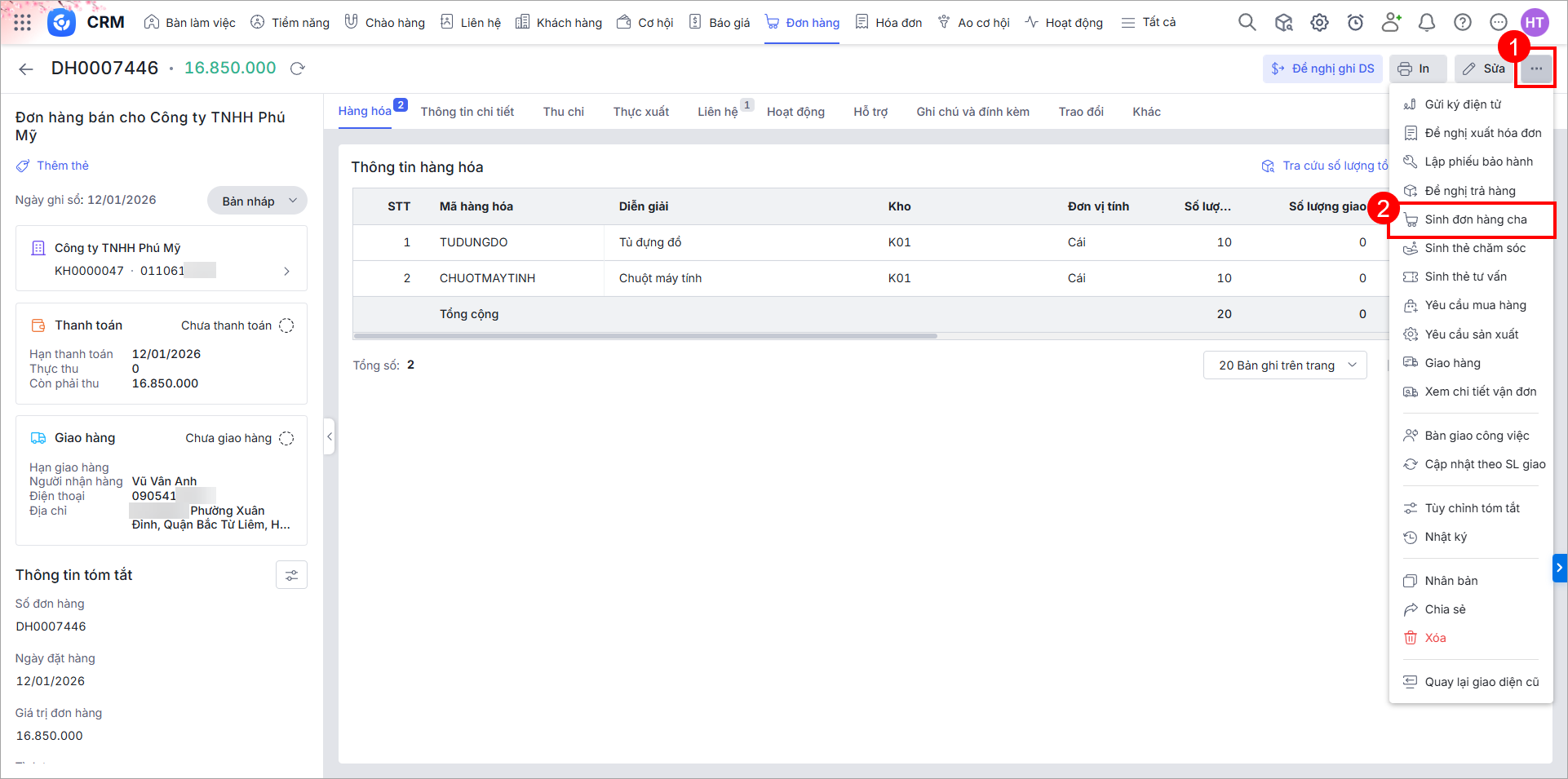Click the refresh icon next to order total
The height and width of the screenshot is (779, 1568).
click(x=298, y=69)
